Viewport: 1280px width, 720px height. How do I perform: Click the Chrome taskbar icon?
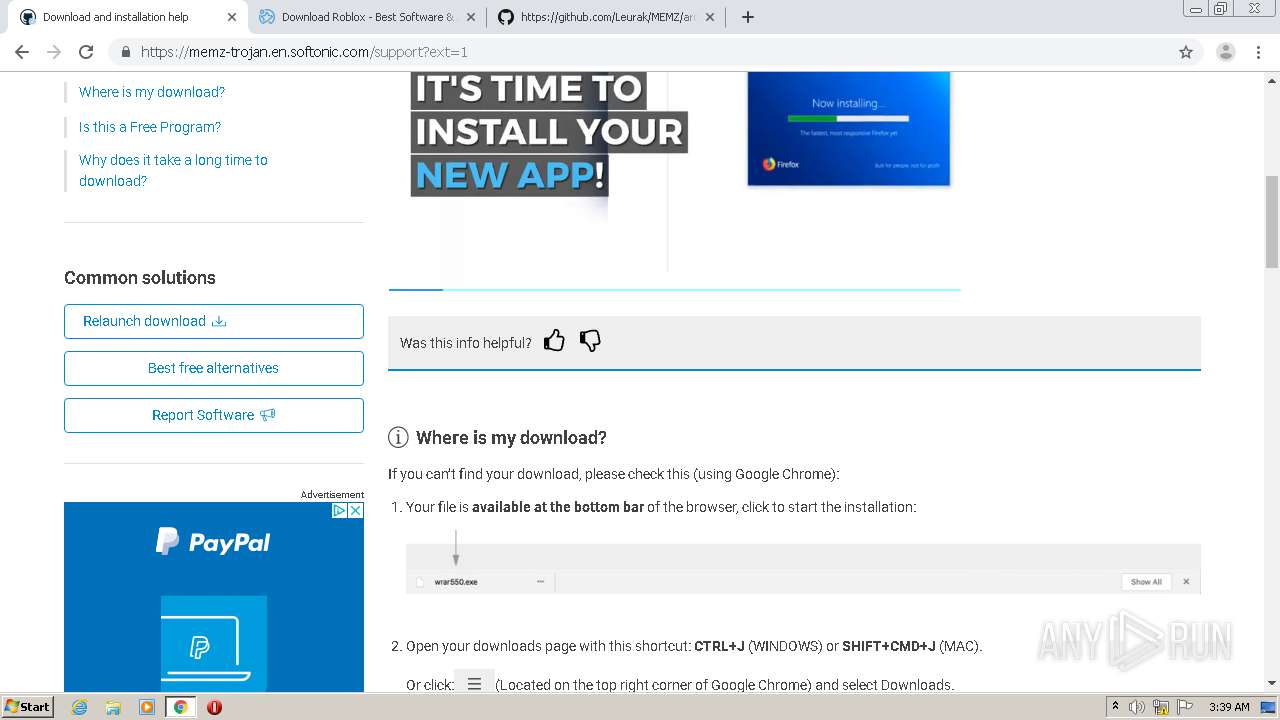[x=181, y=707]
